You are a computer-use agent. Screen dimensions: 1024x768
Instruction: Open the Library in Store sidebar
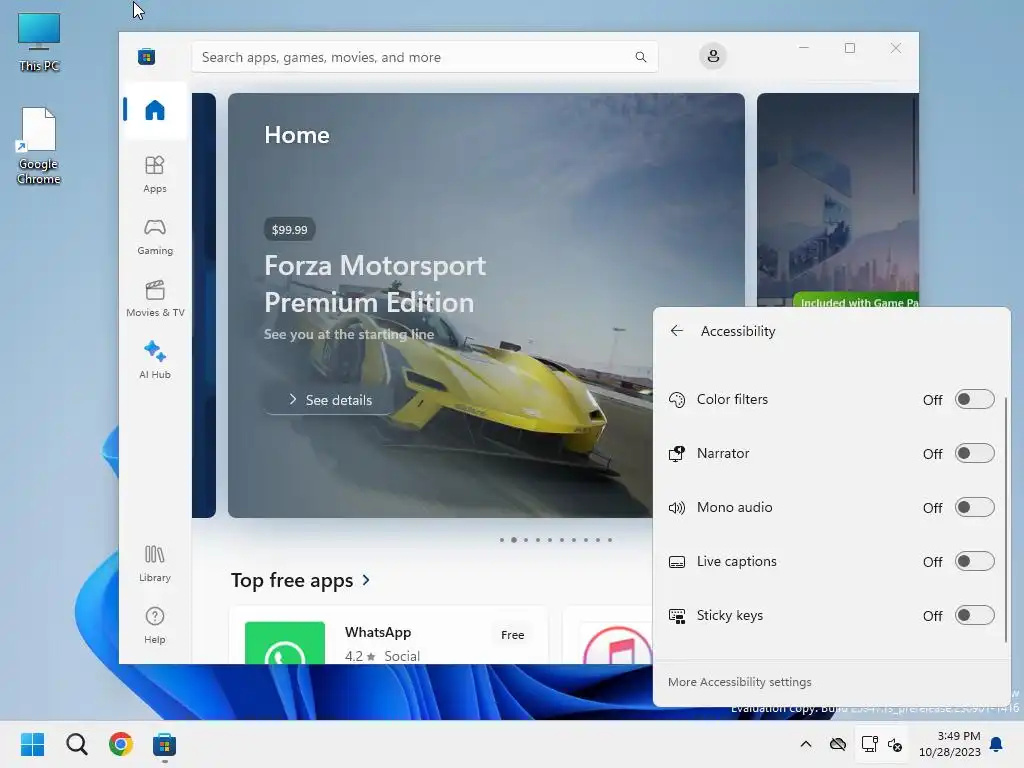point(155,564)
